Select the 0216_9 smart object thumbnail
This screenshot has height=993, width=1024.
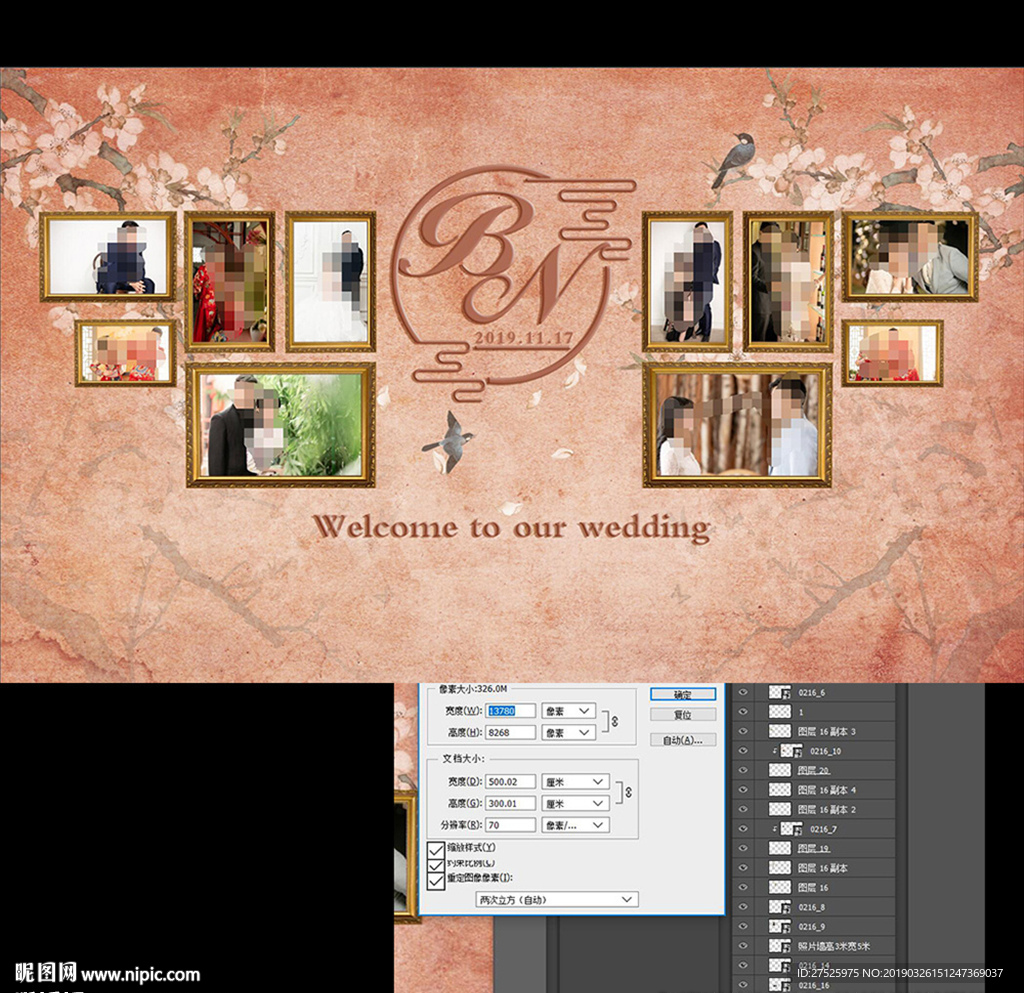pyautogui.click(x=780, y=926)
